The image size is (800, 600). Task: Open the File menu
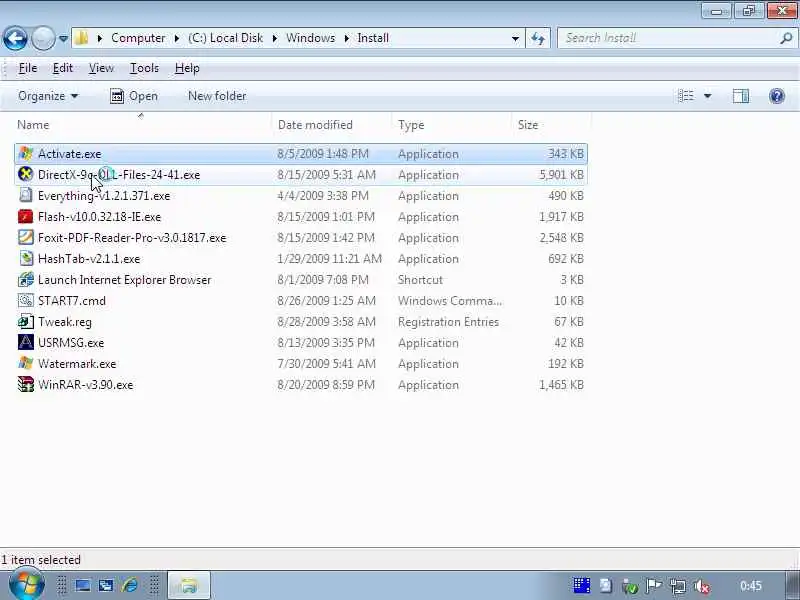point(28,68)
